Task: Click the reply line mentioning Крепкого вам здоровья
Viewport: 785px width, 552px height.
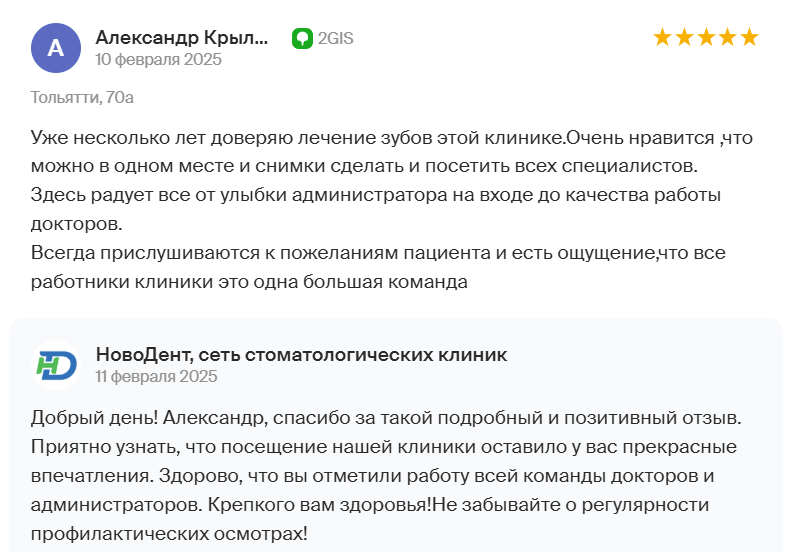Action: click(369, 504)
